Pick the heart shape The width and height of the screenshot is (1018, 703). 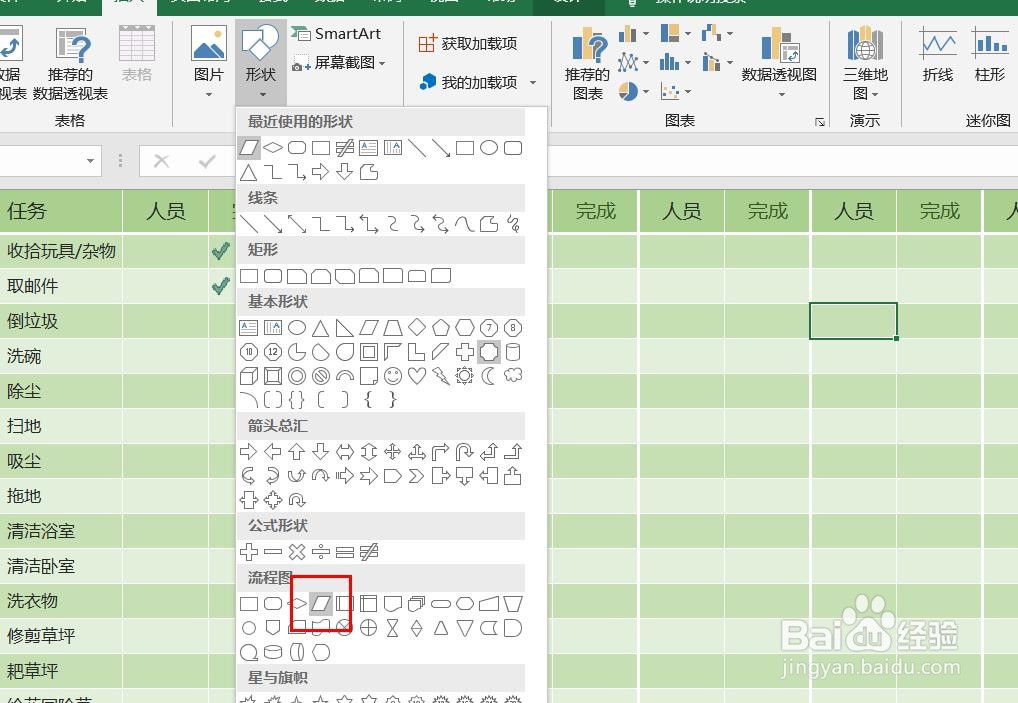pyautogui.click(x=417, y=376)
